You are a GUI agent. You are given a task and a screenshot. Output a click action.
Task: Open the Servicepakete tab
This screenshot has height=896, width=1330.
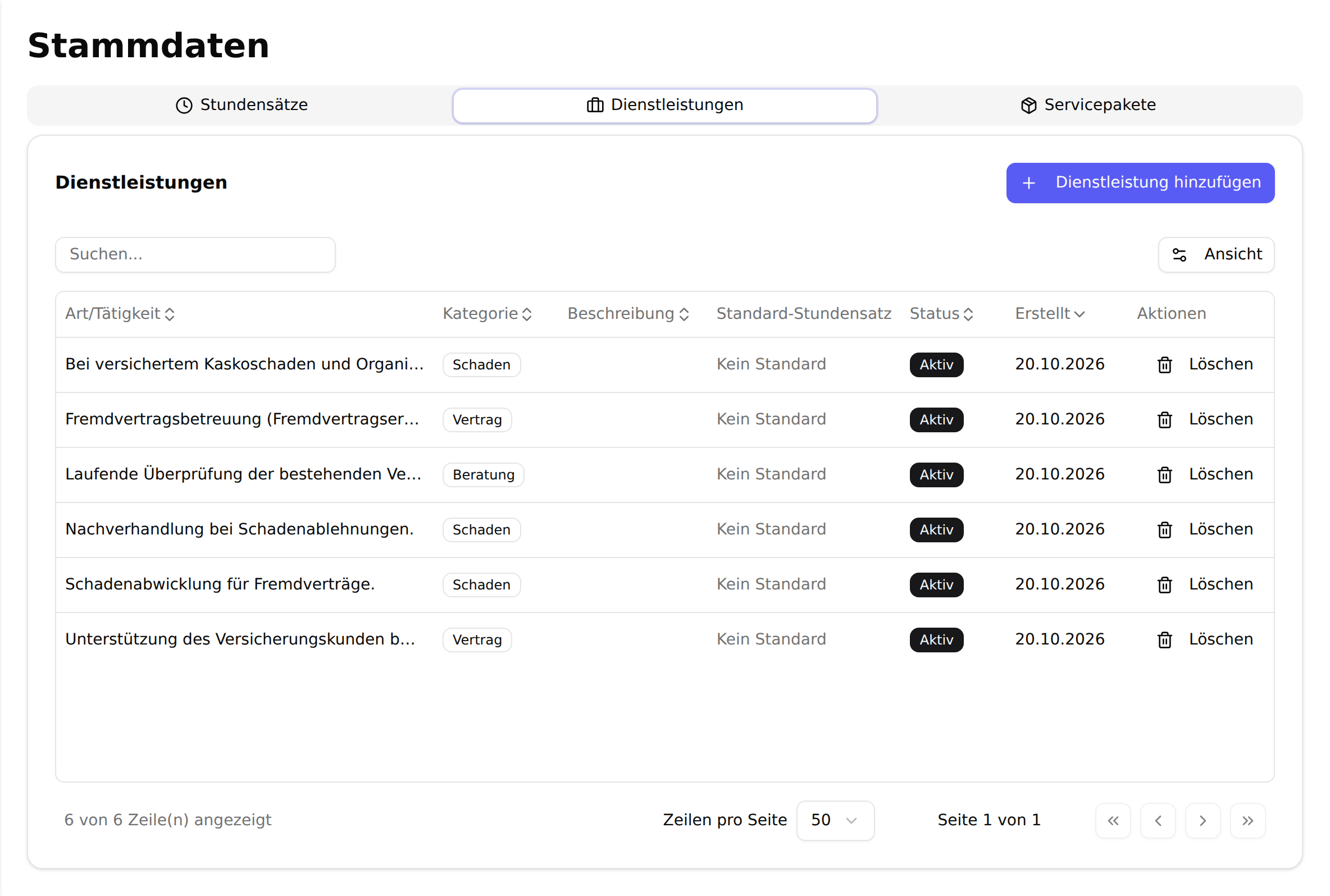click(x=1088, y=105)
